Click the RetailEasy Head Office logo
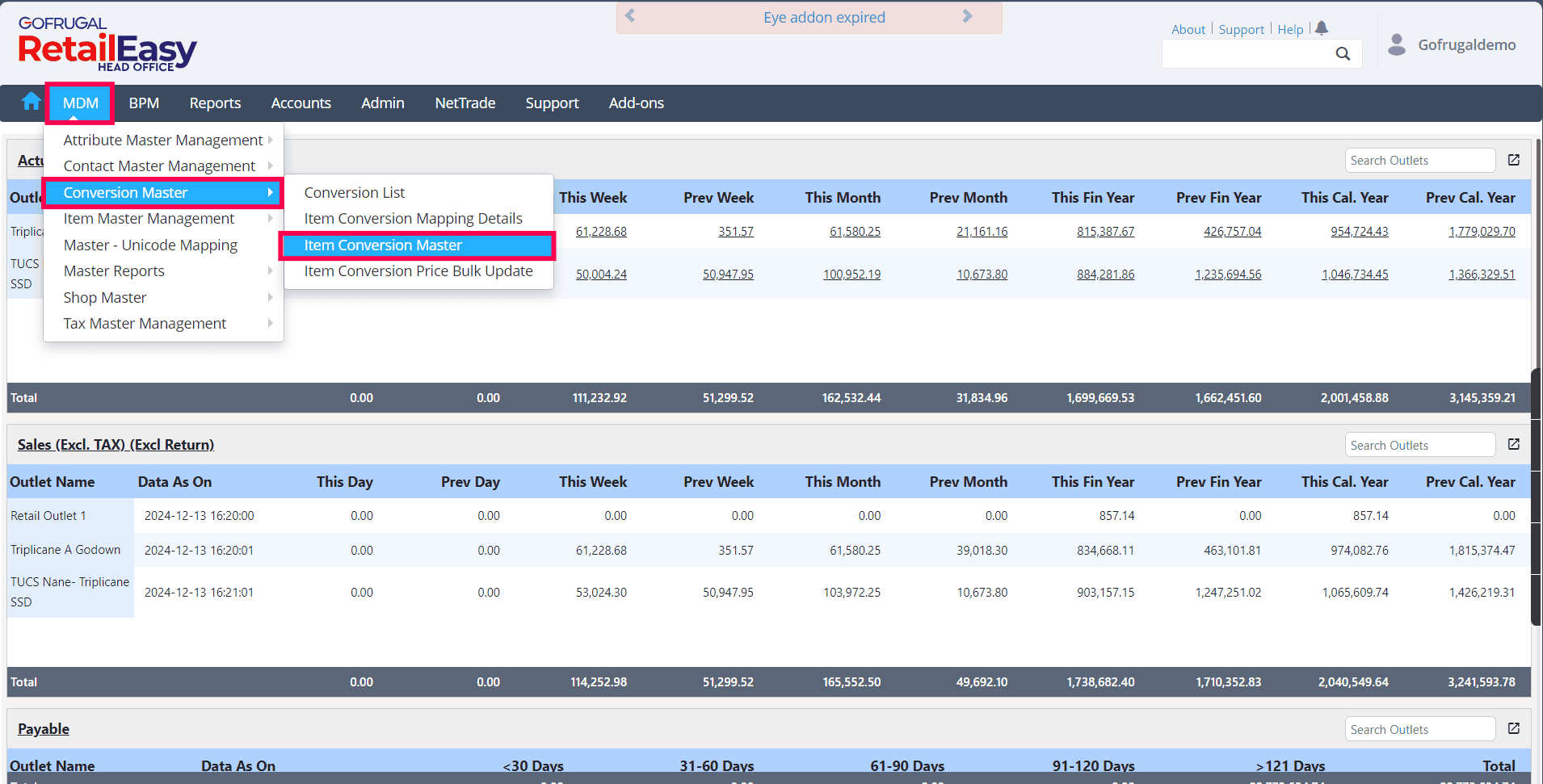The image size is (1543, 784). click(107, 44)
